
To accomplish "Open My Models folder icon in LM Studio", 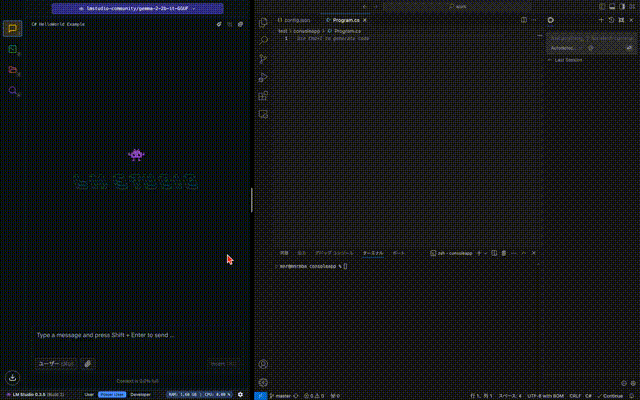I will (13, 70).
